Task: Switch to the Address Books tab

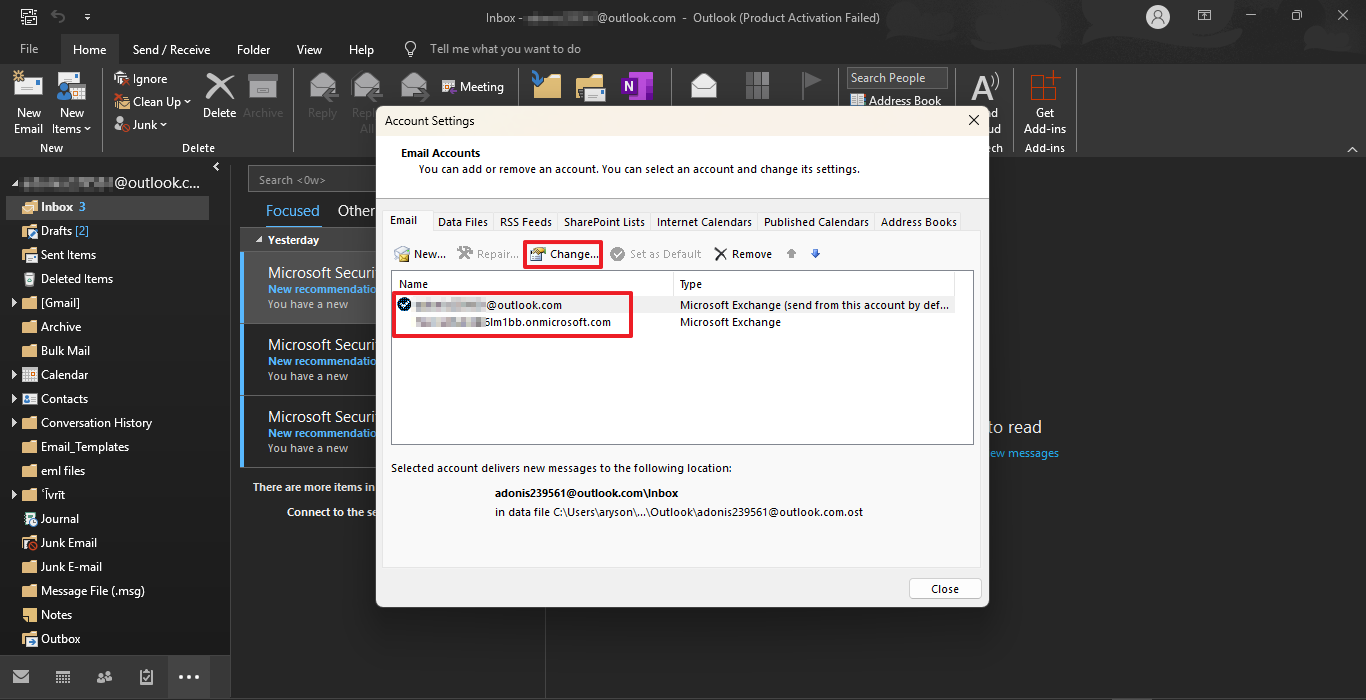Action: coord(919,222)
